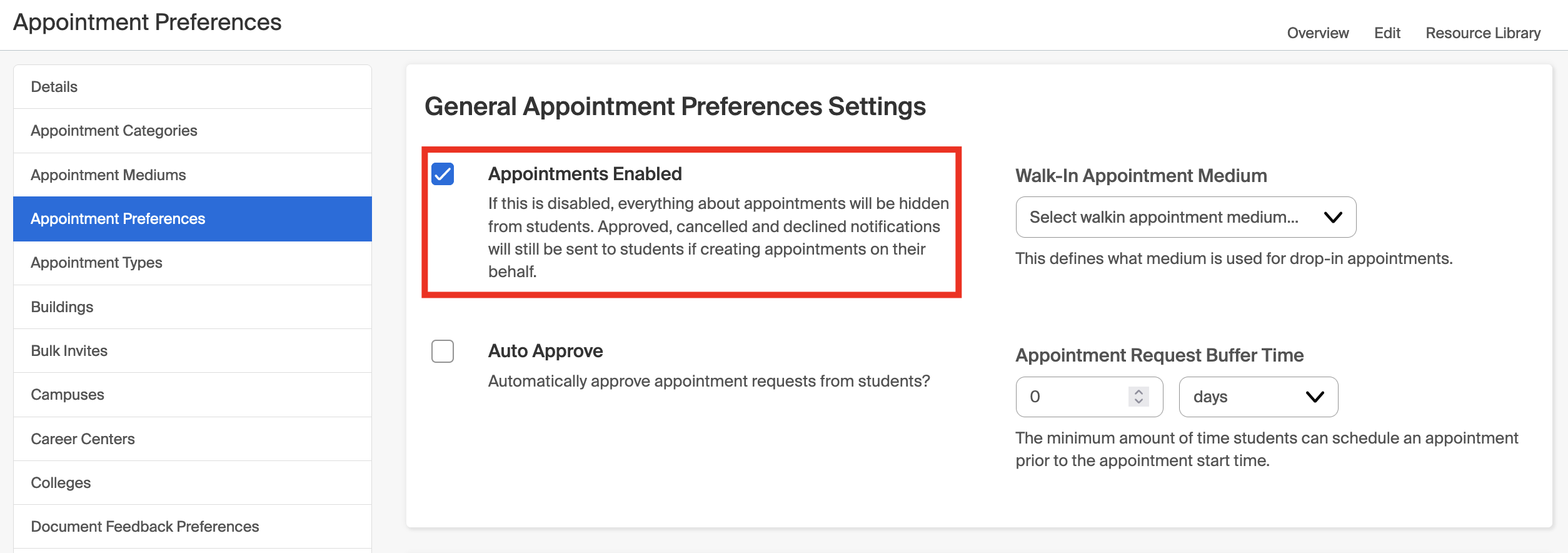Click inside the buffer time number field
Screen dimensions: 1568x553
point(1063,397)
